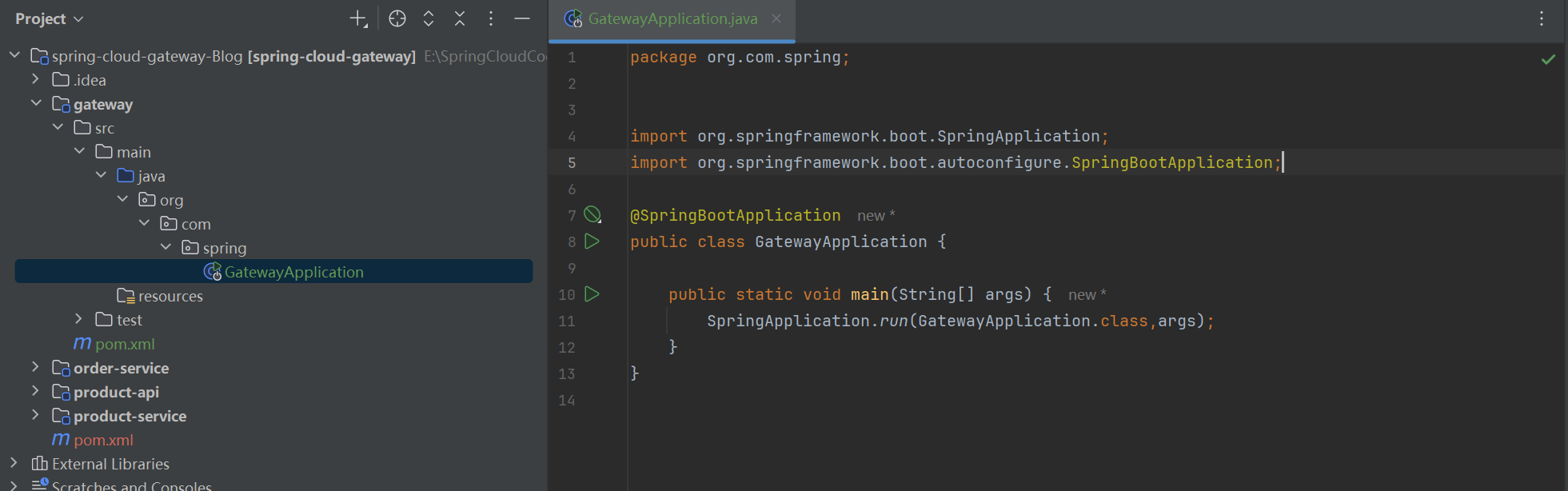Expand the .idea folder

coord(36,79)
